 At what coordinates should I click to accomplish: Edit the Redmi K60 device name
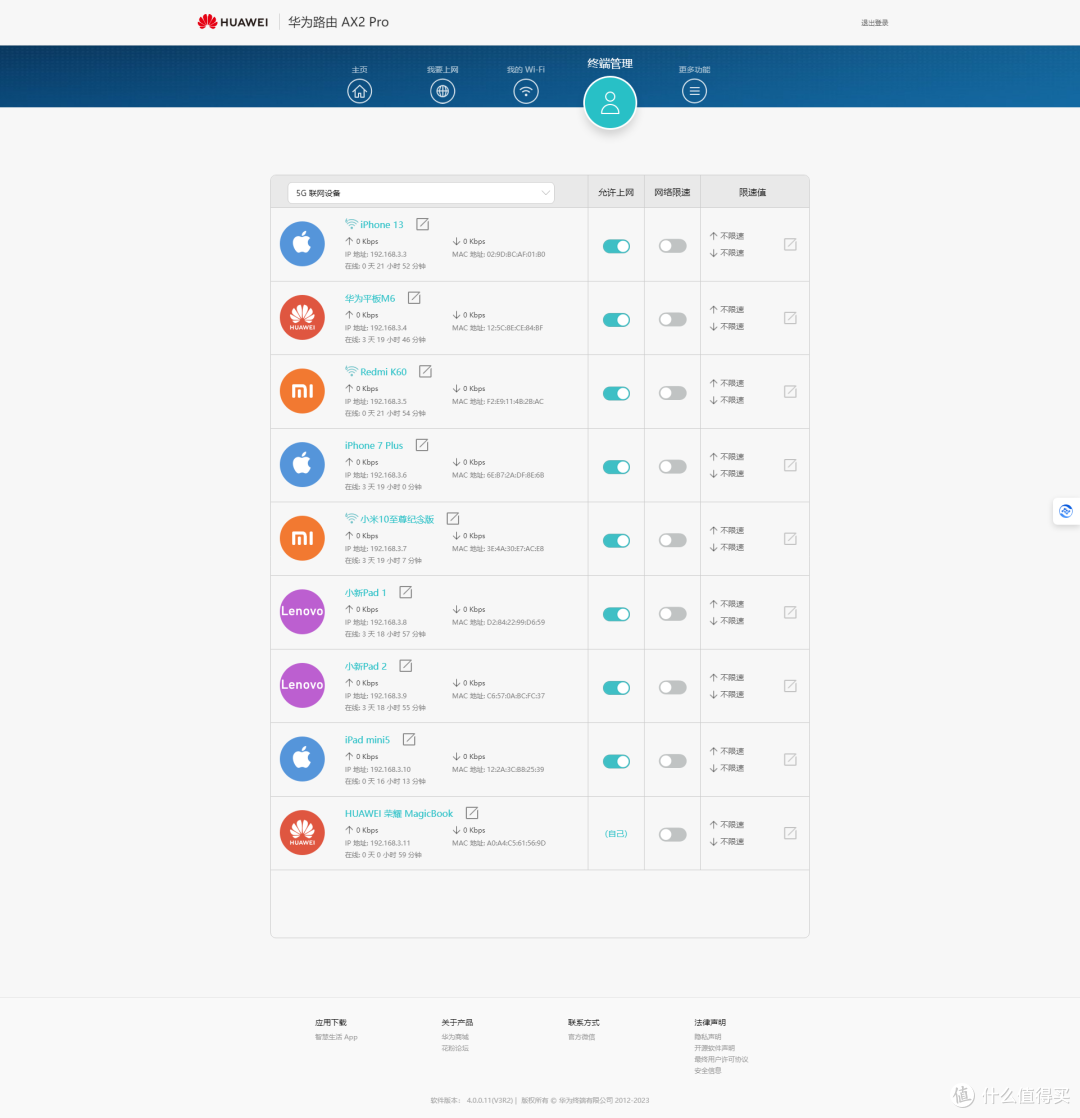click(x=426, y=371)
